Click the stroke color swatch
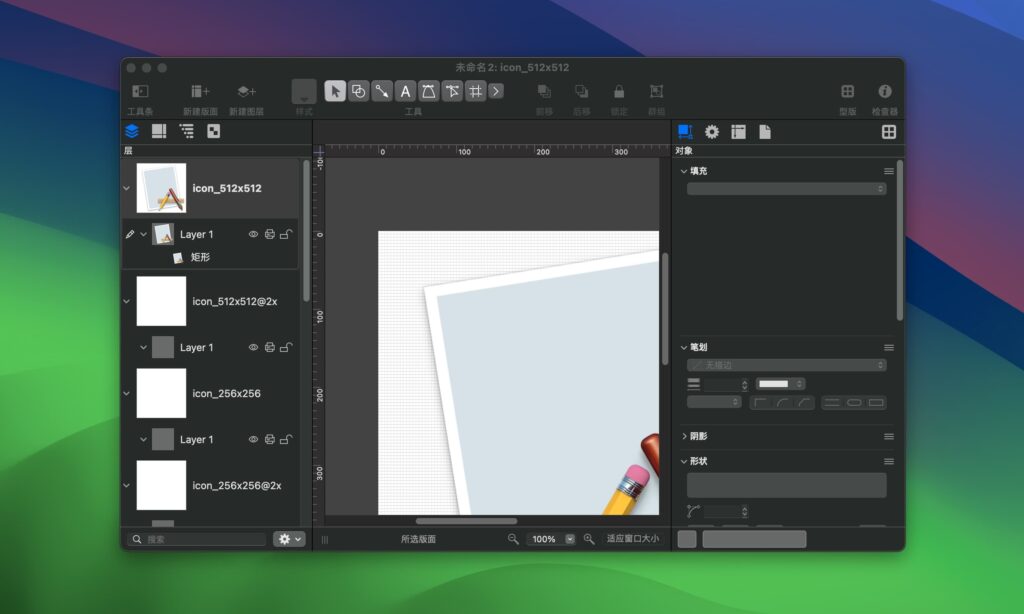 (773, 384)
